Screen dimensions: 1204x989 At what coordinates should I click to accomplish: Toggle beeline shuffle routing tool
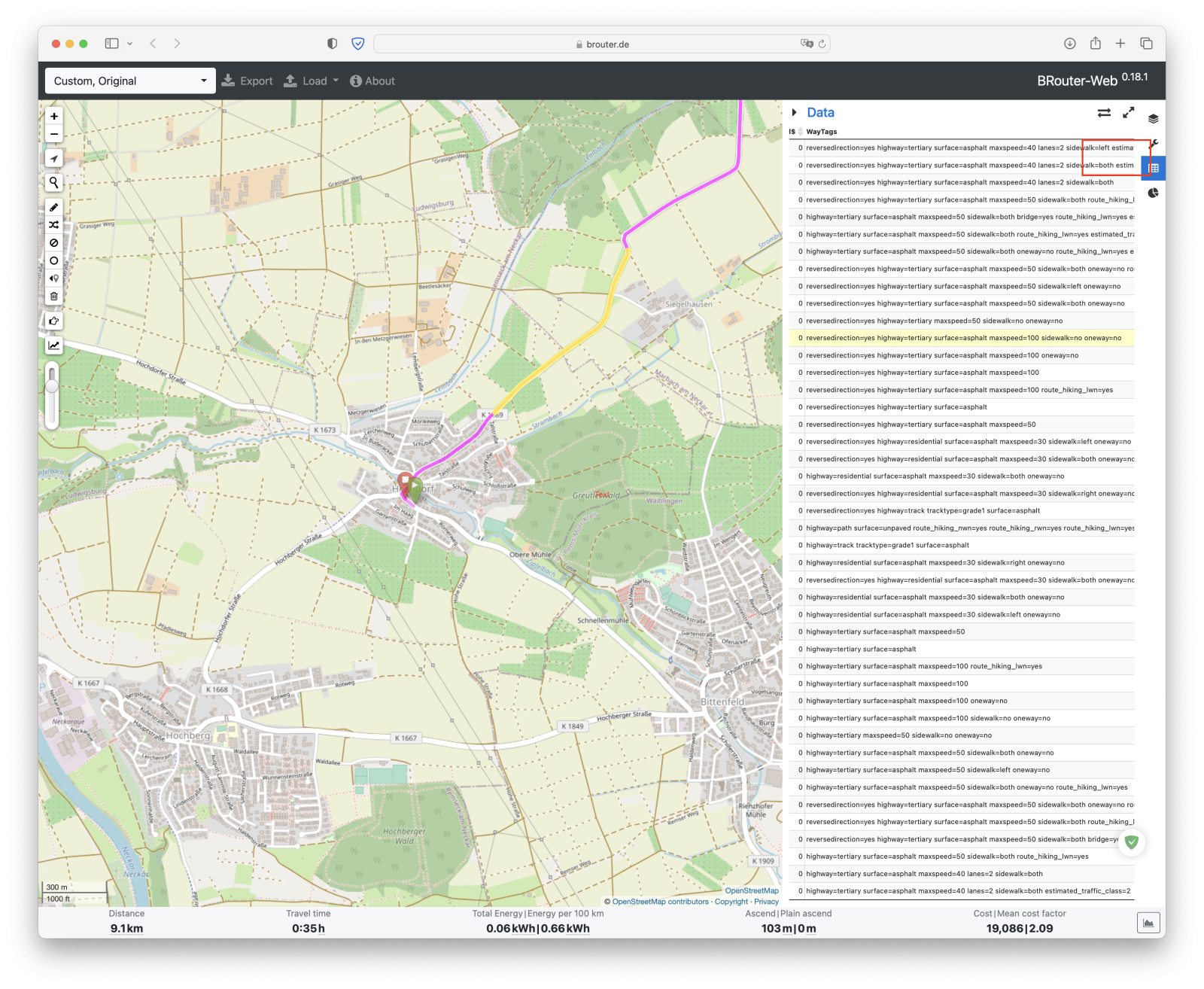pyautogui.click(x=53, y=225)
